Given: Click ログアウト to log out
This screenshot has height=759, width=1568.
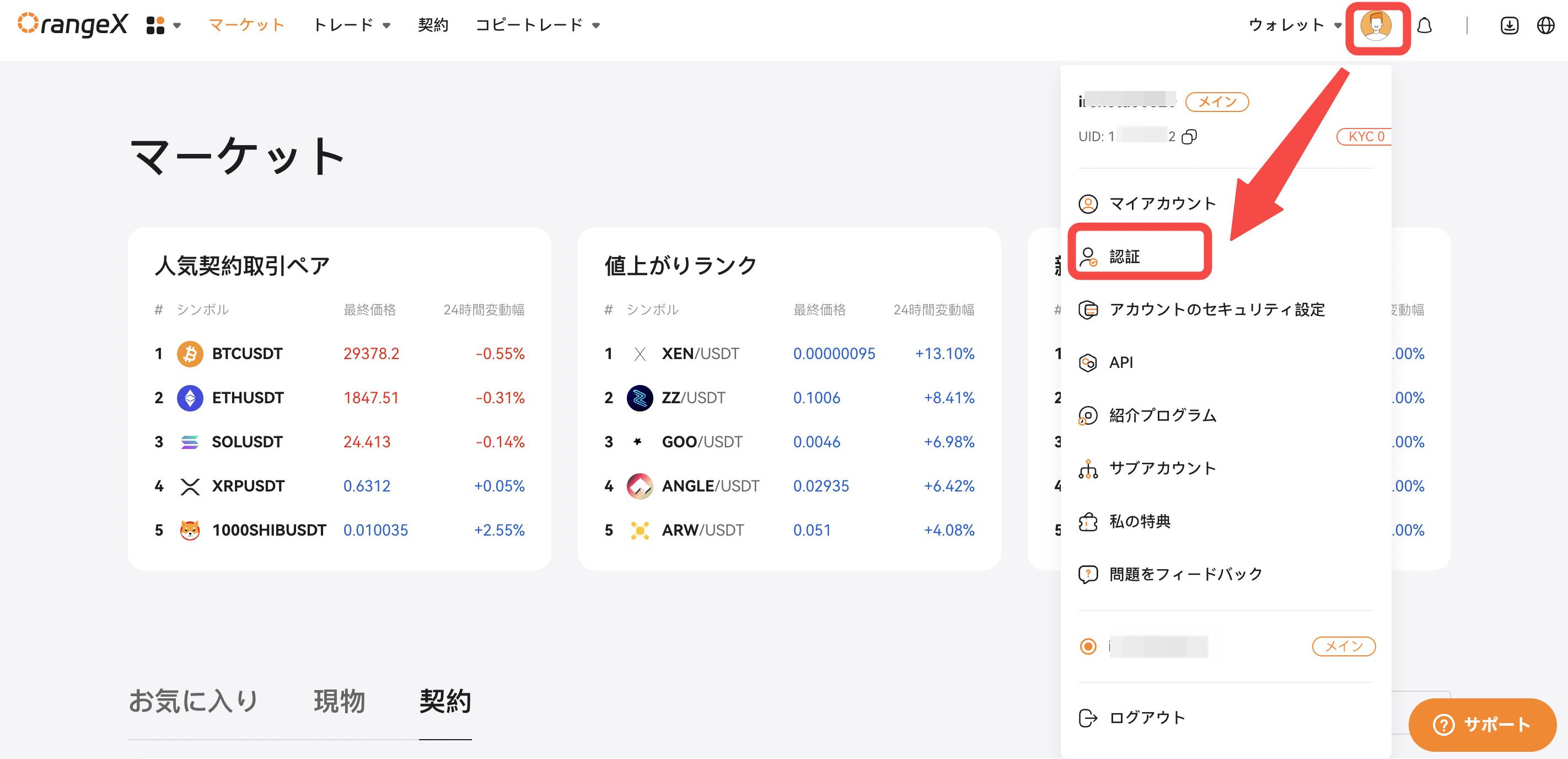Looking at the screenshot, I should coord(1147,718).
